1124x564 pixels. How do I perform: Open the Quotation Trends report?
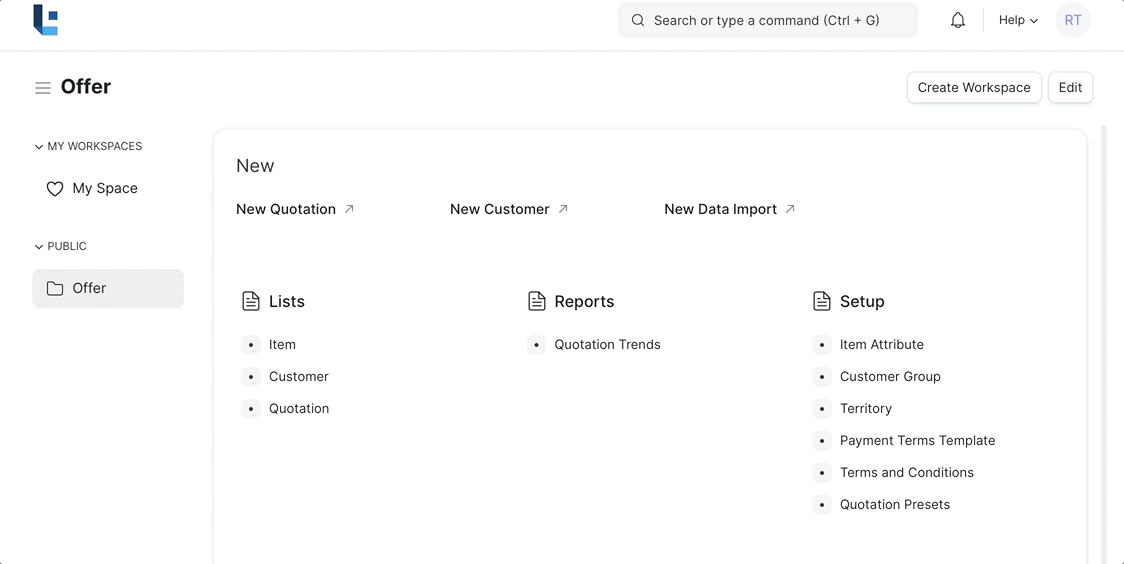607,345
